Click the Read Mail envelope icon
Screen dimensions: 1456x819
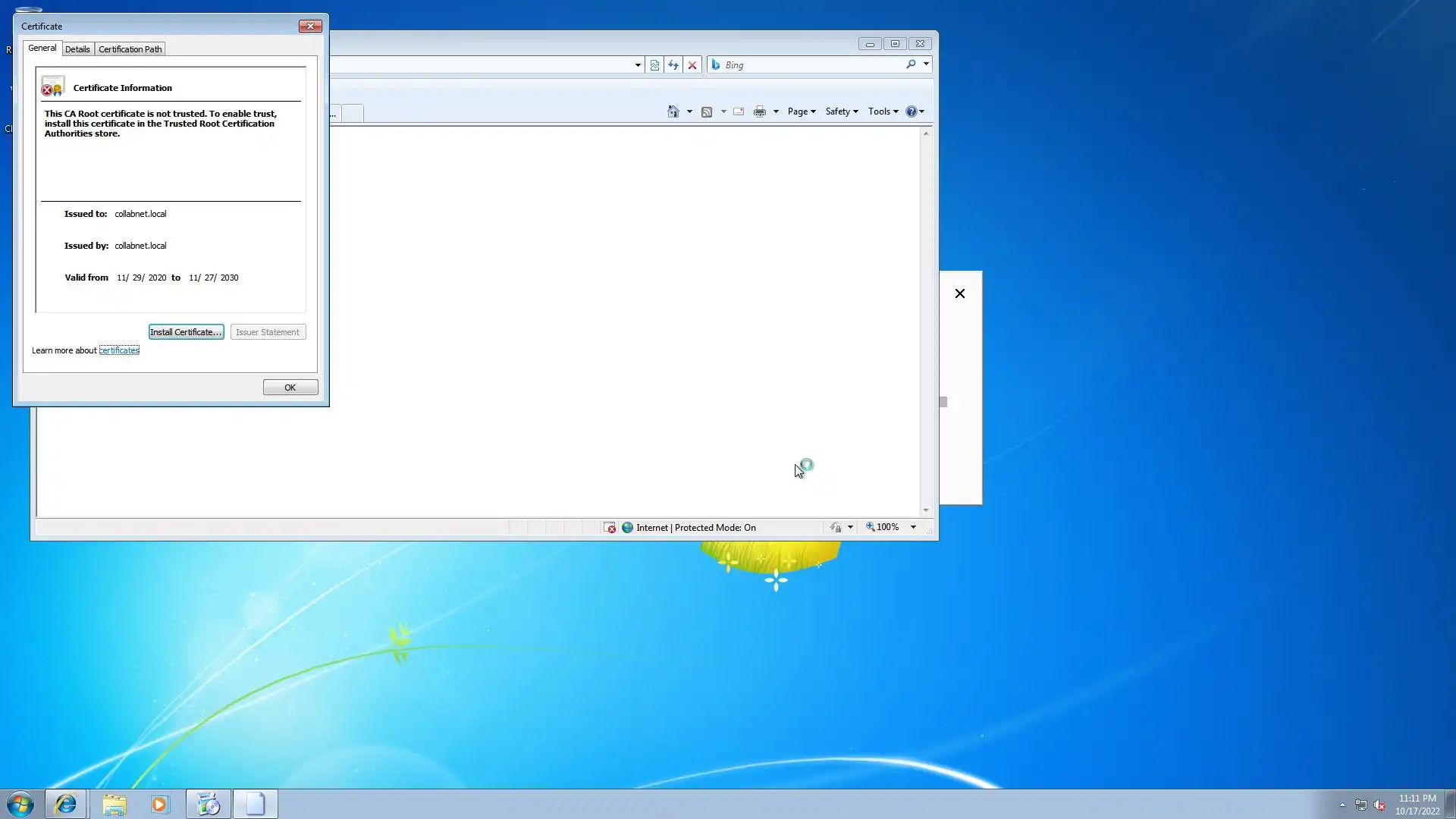click(739, 111)
